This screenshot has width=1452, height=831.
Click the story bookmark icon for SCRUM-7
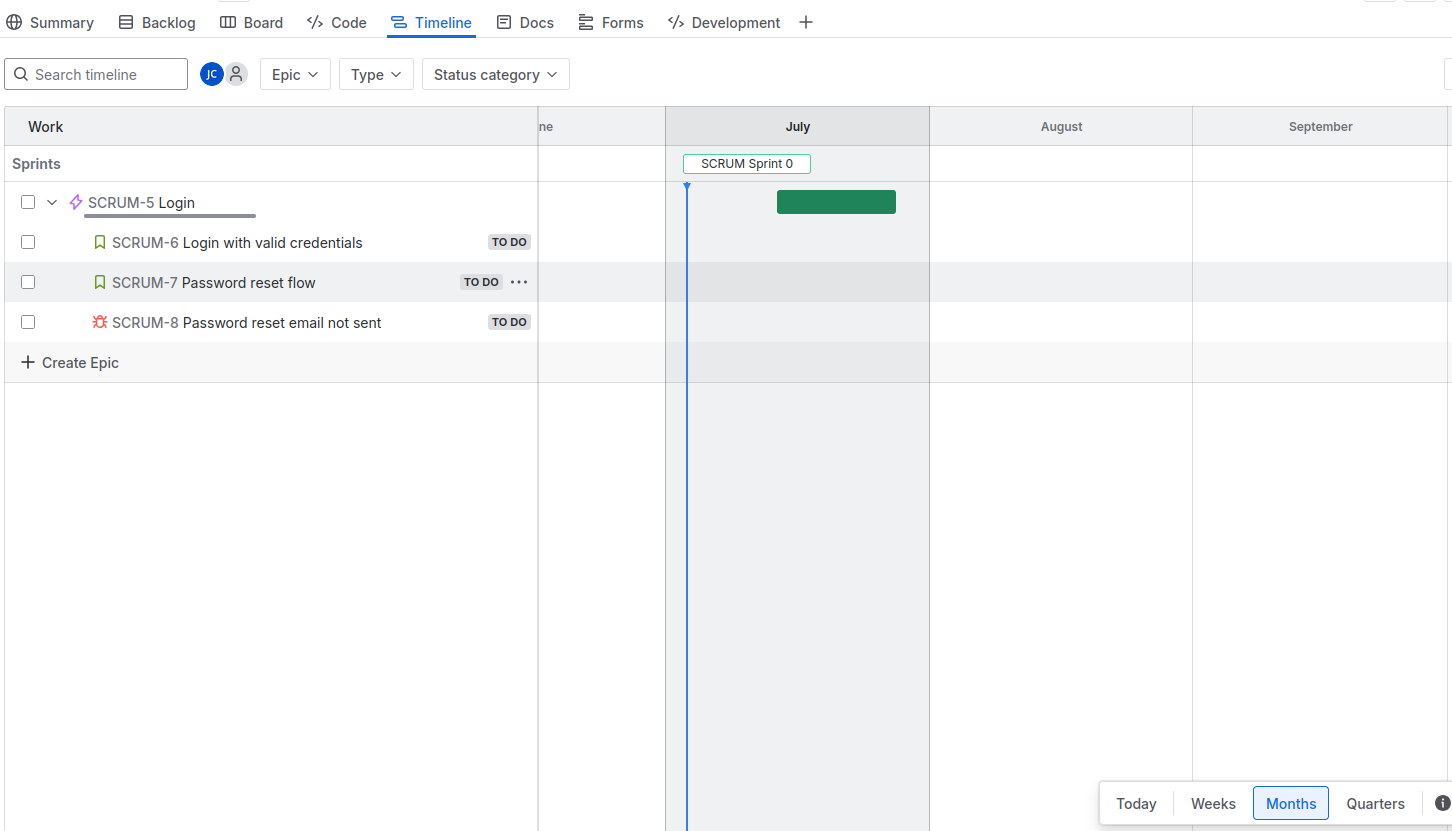point(100,282)
